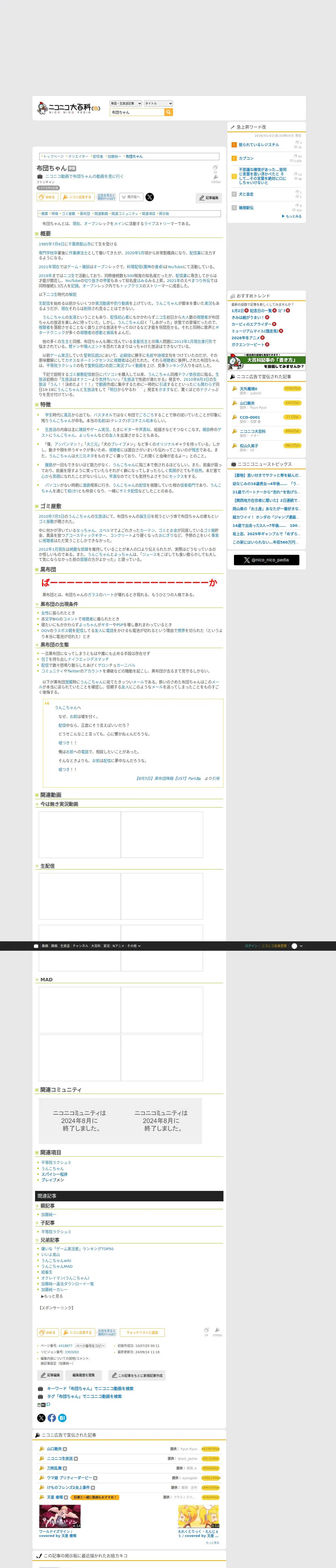This screenshot has height=1568, width=336.
Task: Click 大百科 in the black navigation bar
Action: click(x=96, y=946)
